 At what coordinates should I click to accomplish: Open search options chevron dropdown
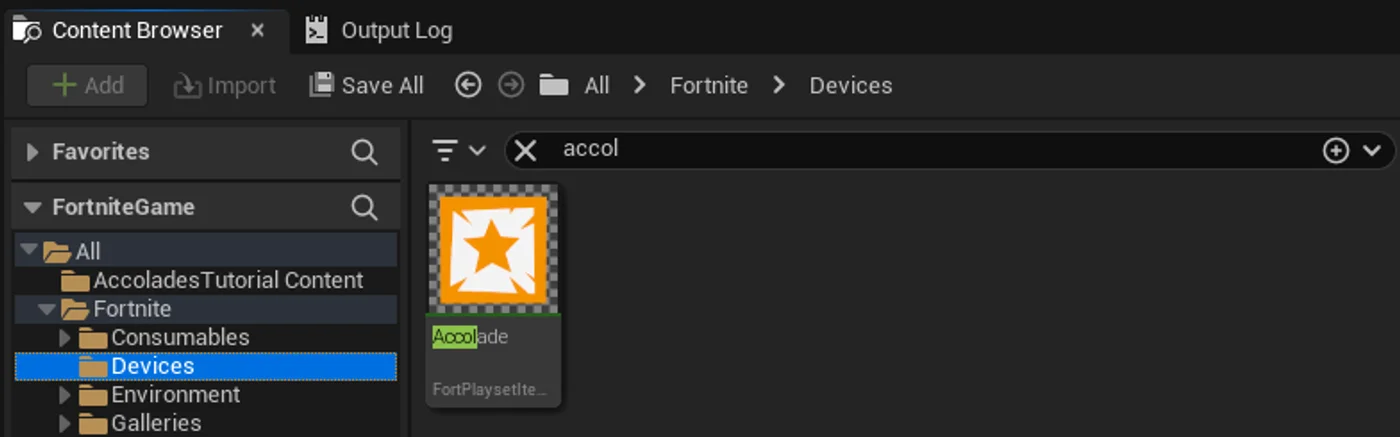pyautogui.click(x=1371, y=150)
